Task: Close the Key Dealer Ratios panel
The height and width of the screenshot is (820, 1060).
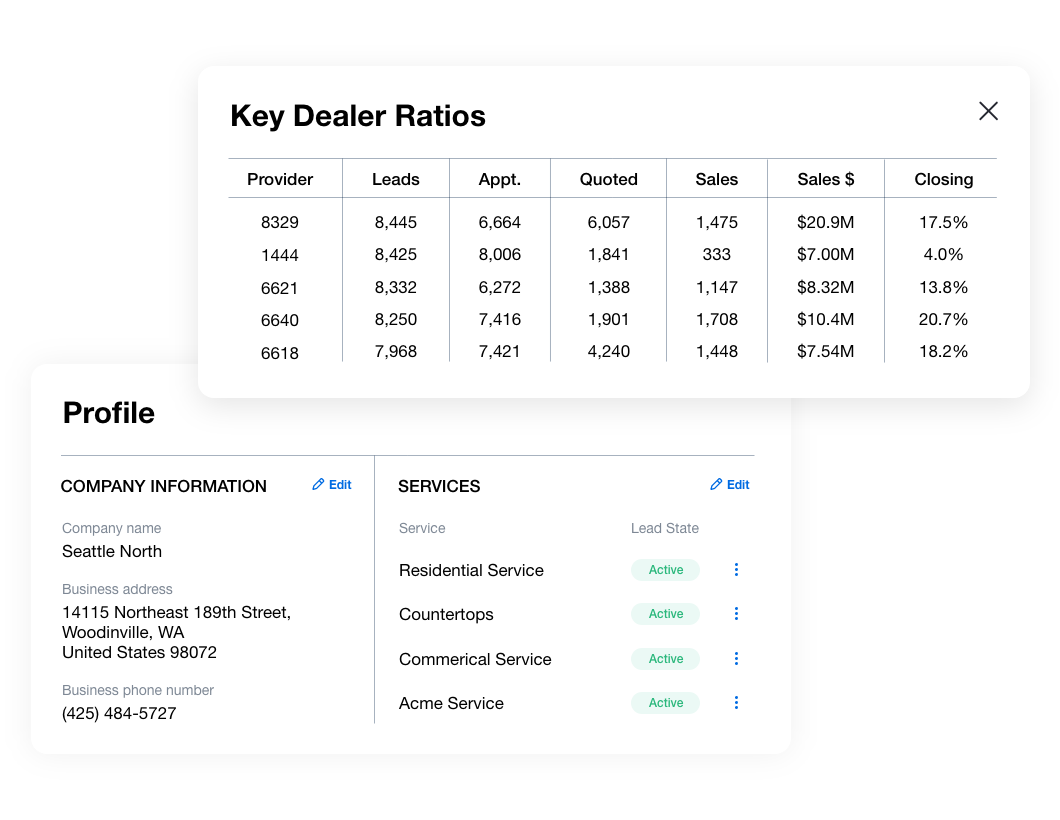Action: [x=988, y=111]
